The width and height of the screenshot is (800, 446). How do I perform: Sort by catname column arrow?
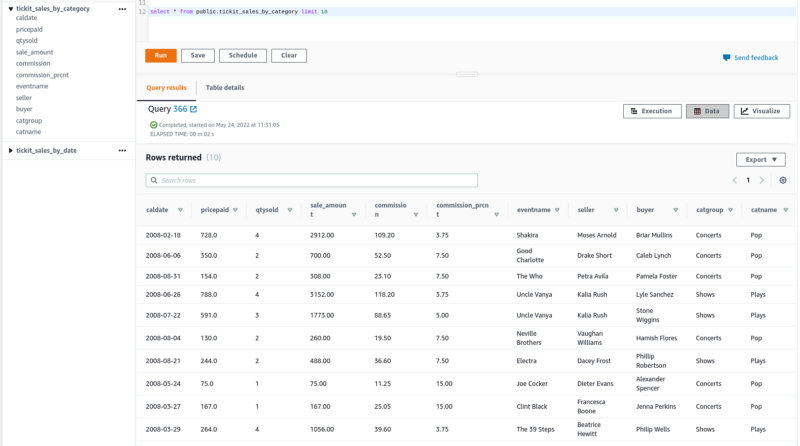click(786, 210)
